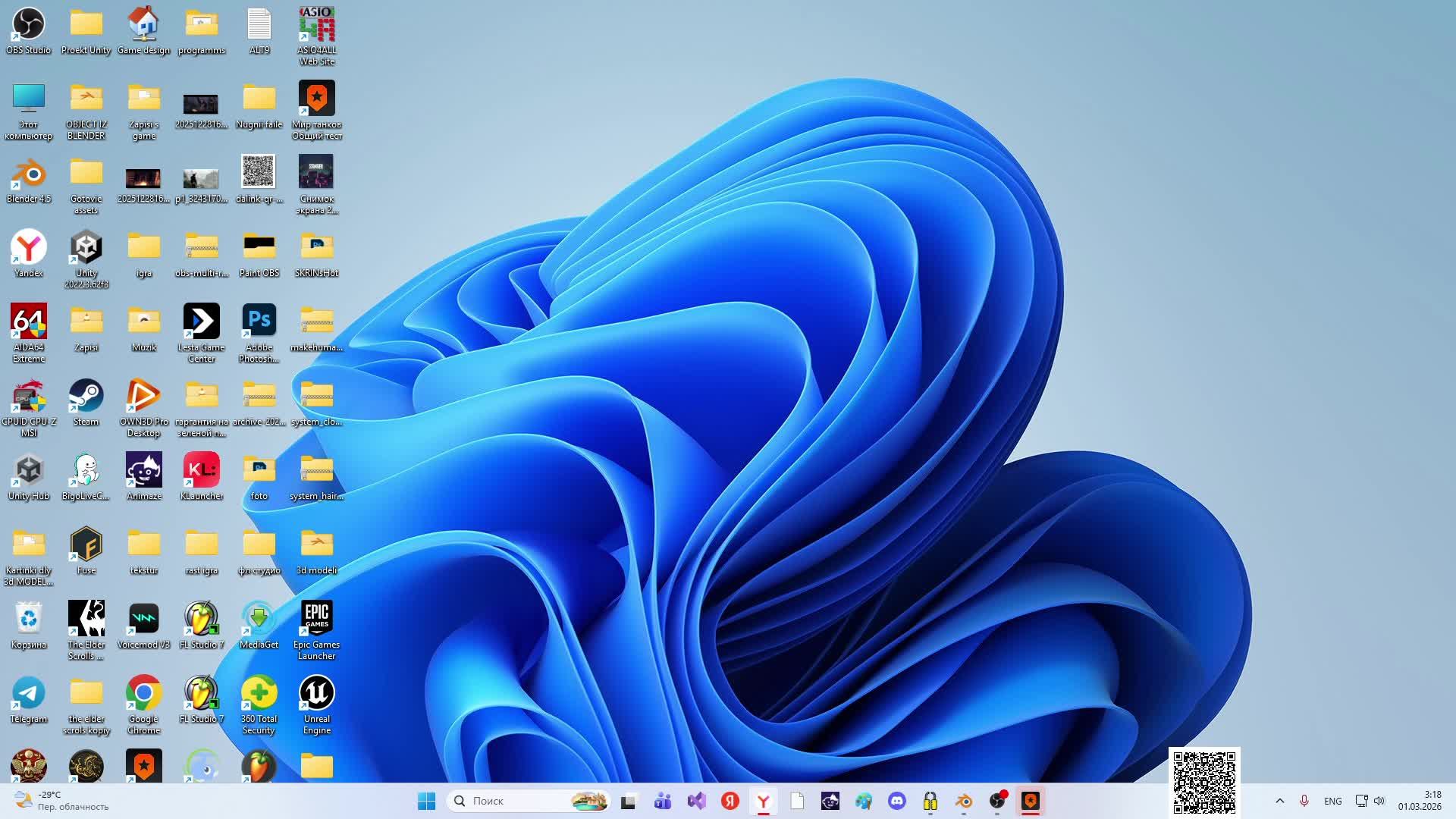
Task: Select the Adobe Photoshop shortcut
Action: tap(259, 322)
